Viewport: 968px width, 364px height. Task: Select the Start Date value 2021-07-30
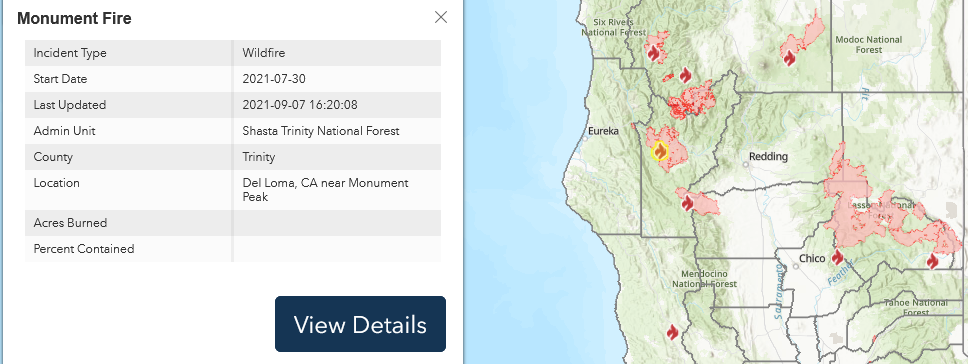[x=274, y=79]
